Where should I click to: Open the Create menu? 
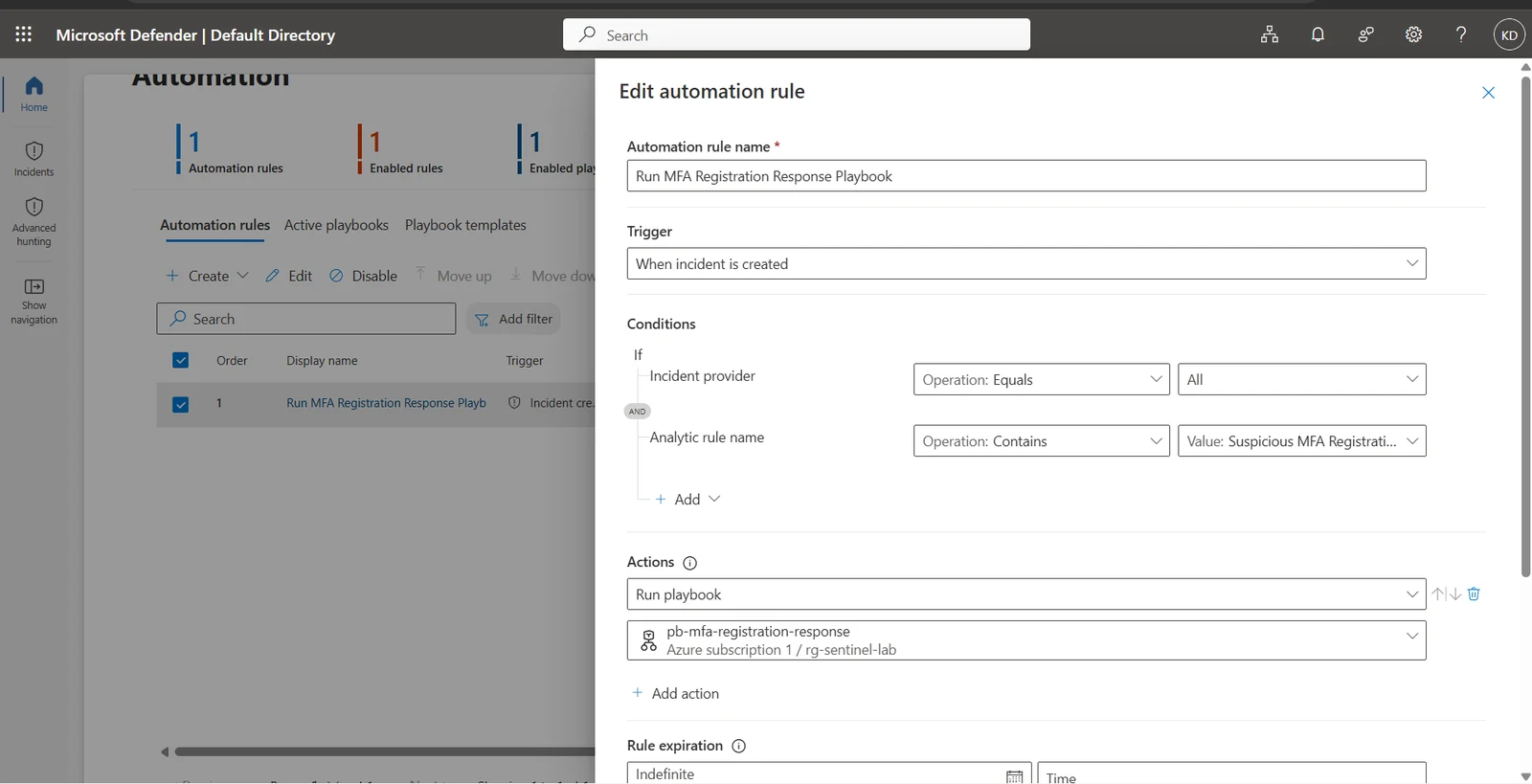[207, 276]
